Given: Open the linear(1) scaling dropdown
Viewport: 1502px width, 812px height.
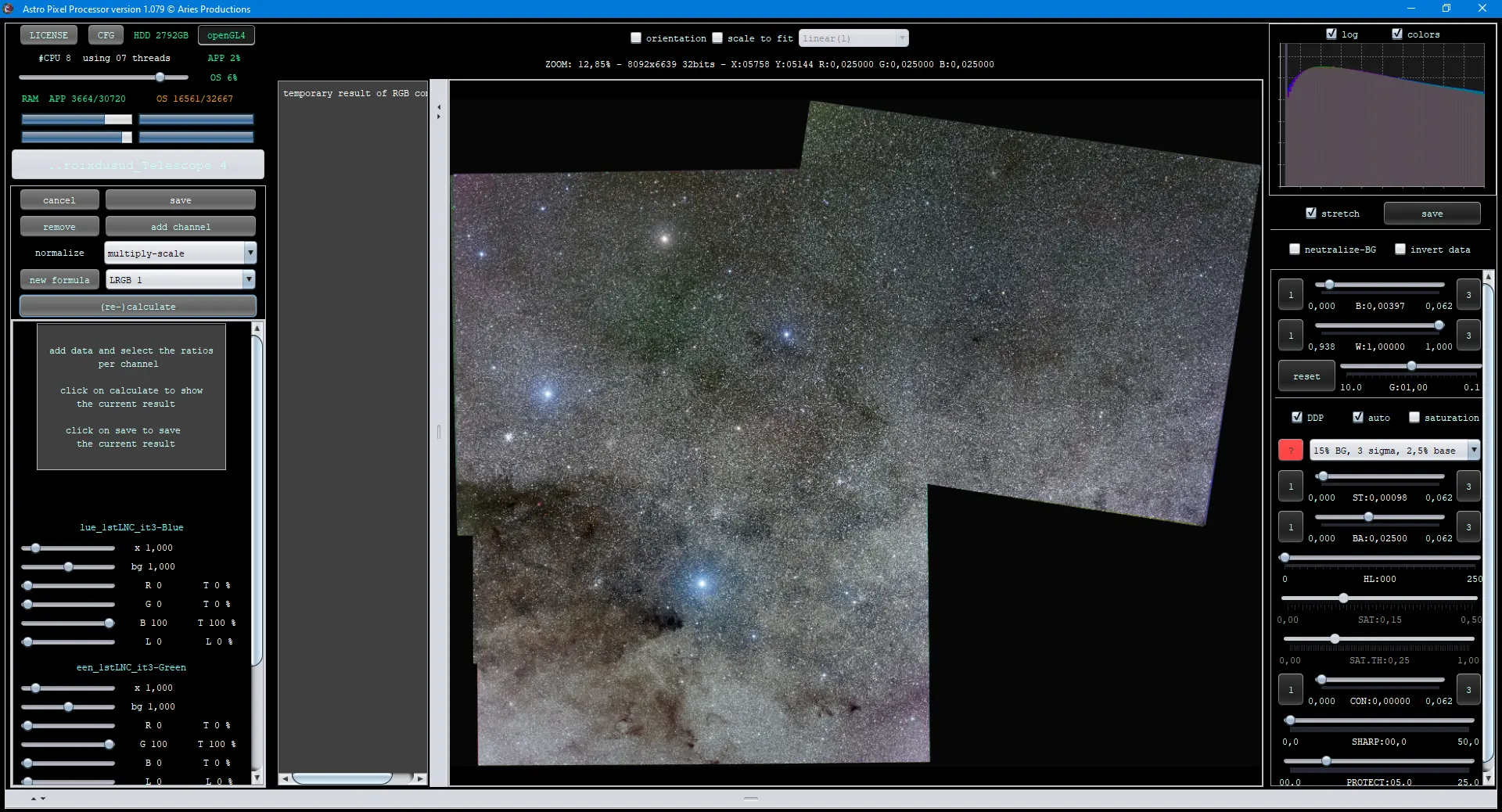Looking at the screenshot, I should click(x=853, y=38).
